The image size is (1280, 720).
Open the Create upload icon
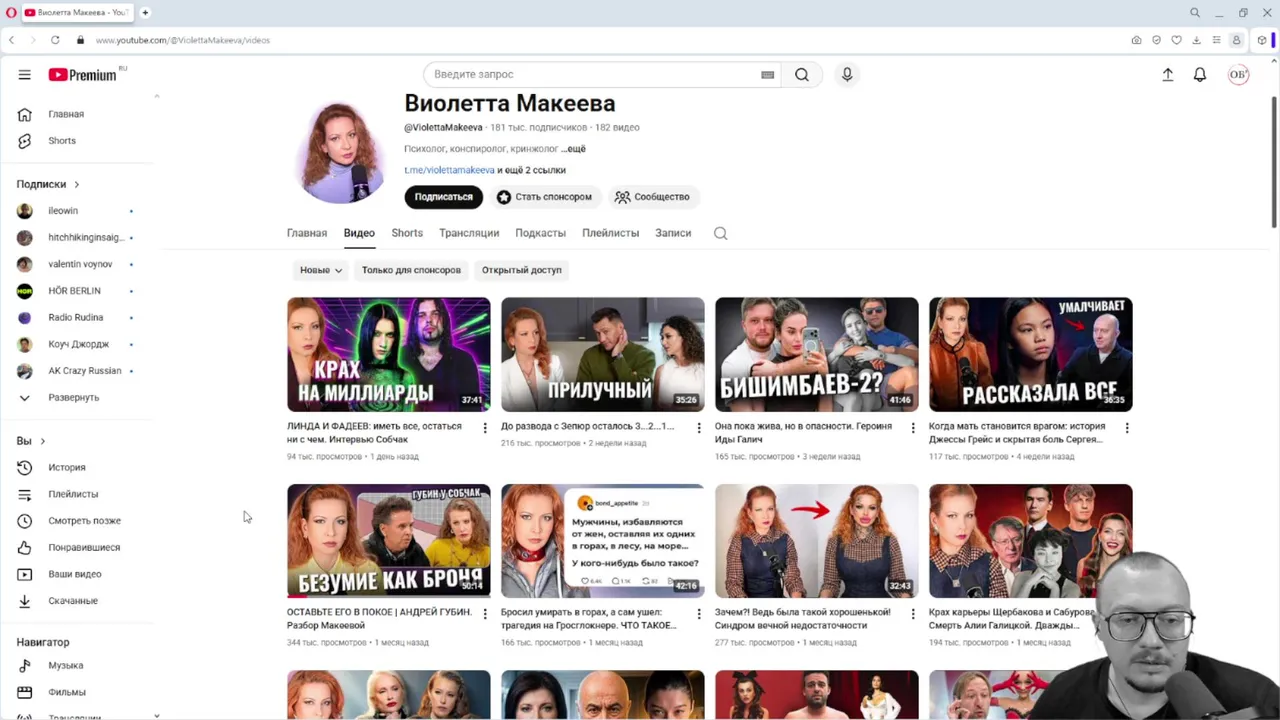pos(1167,74)
